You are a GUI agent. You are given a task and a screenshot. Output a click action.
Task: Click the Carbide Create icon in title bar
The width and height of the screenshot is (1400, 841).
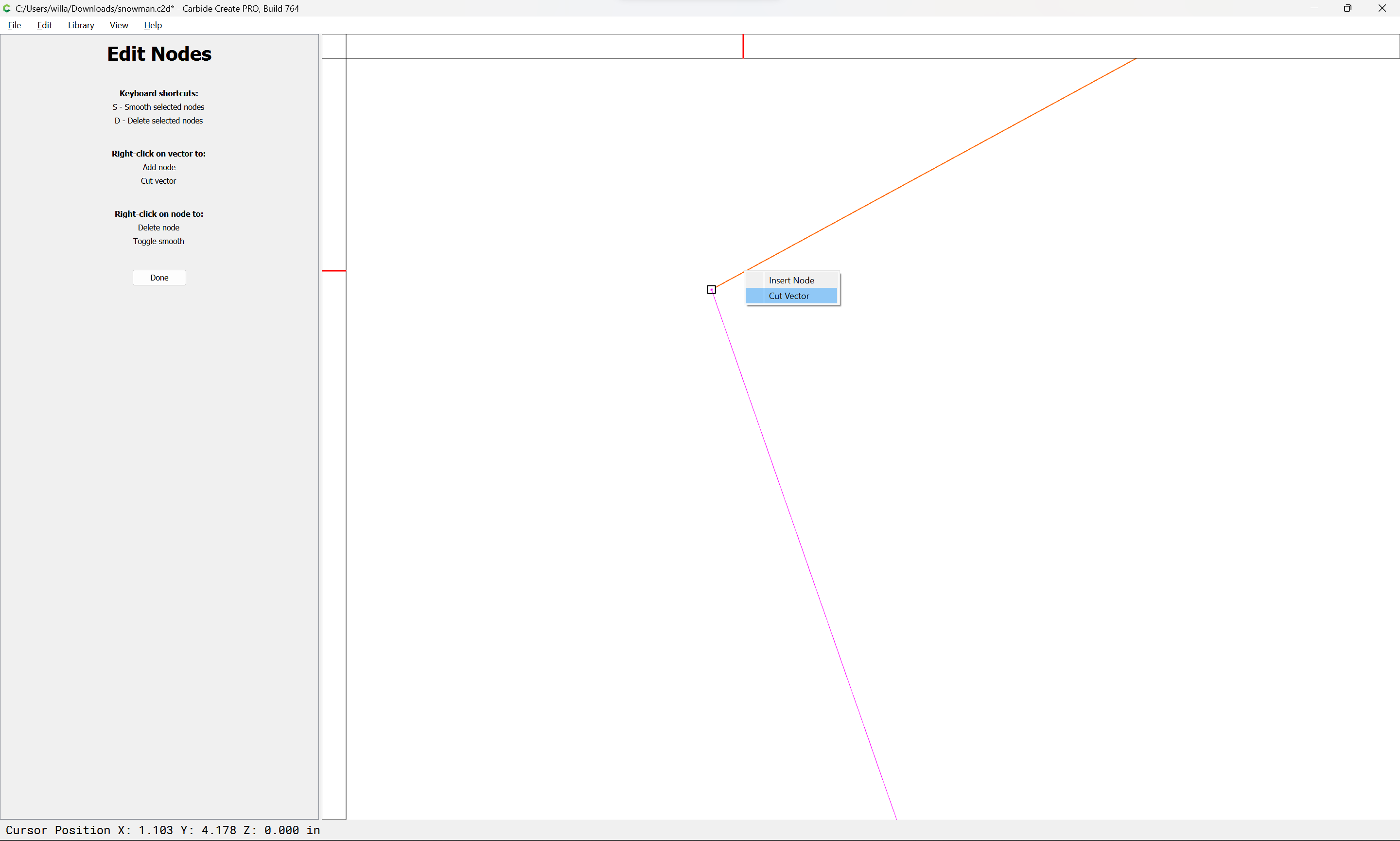pyautogui.click(x=7, y=8)
